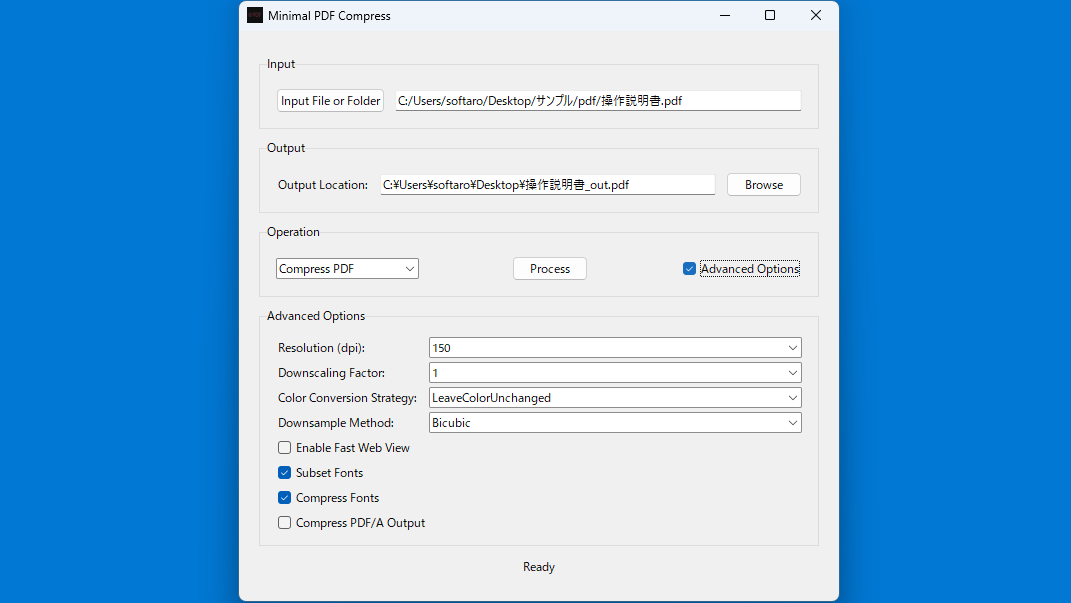The height and width of the screenshot is (603, 1071).
Task: Open the Resolution (dpi) dropdown
Action: (615, 348)
